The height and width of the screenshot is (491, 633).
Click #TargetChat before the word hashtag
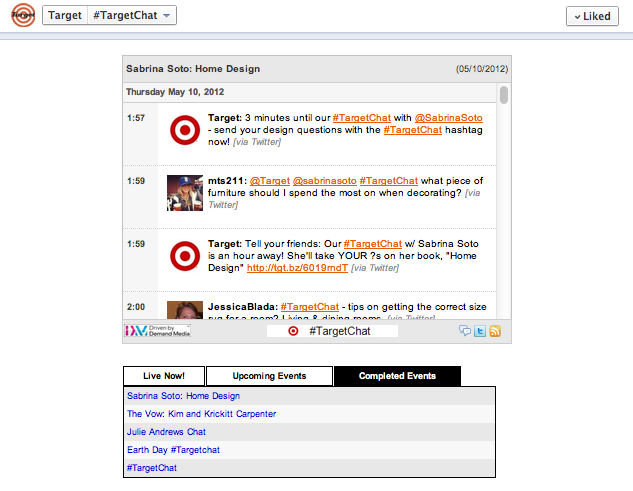413,130
